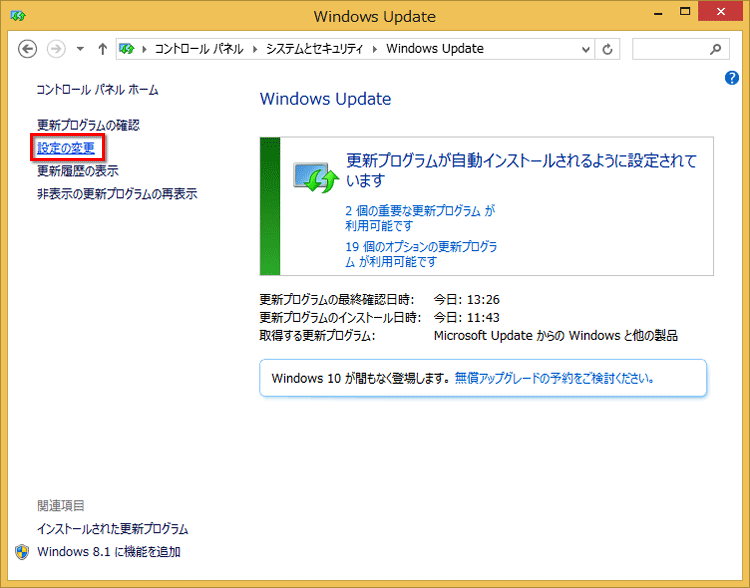Click 無償アップグレードの予約をご検討ください link
The image size is (750, 588).
point(555,379)
